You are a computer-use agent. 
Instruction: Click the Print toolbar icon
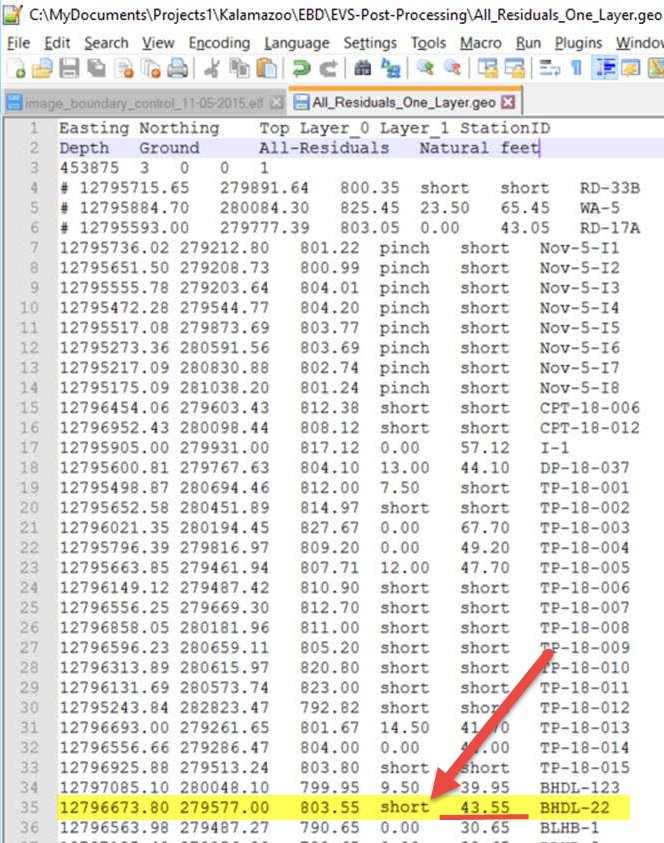pyautogui.click(x=177, y=68)
